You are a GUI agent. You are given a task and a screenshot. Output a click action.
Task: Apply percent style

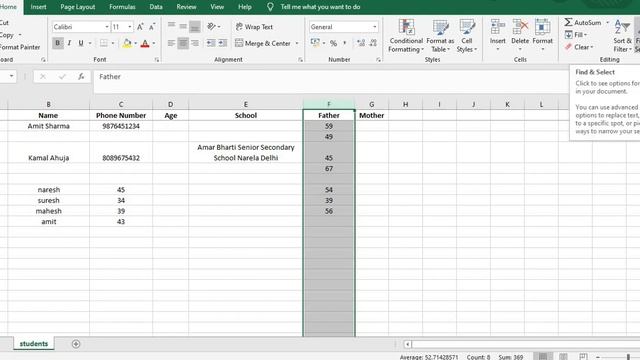click(333, 43)
